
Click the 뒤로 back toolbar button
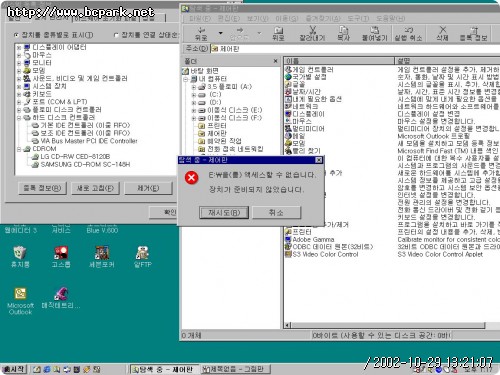pyautogui.click(x=201, y=34)
